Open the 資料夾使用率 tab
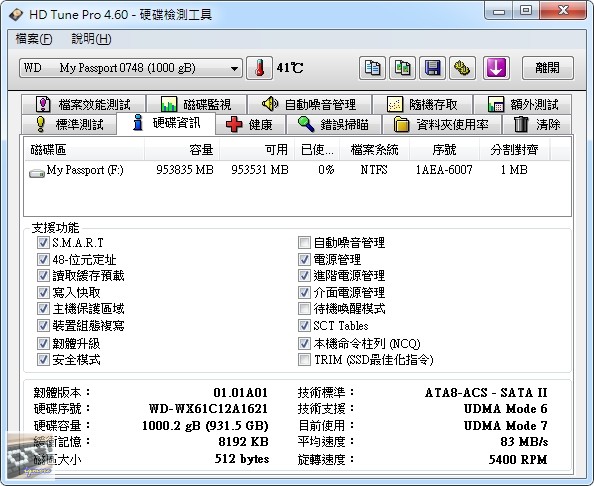Viewport: 594px width, 486px height. [x=441, y=124]
